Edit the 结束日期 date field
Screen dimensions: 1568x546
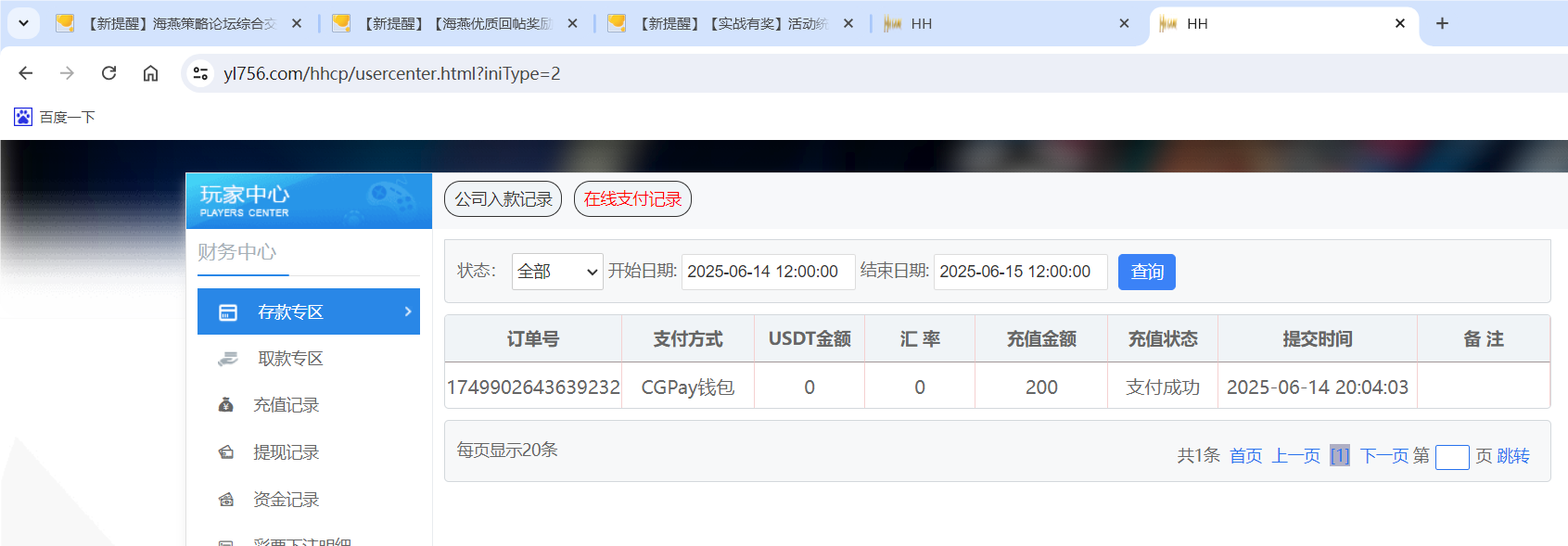(x=1020, y=272)
